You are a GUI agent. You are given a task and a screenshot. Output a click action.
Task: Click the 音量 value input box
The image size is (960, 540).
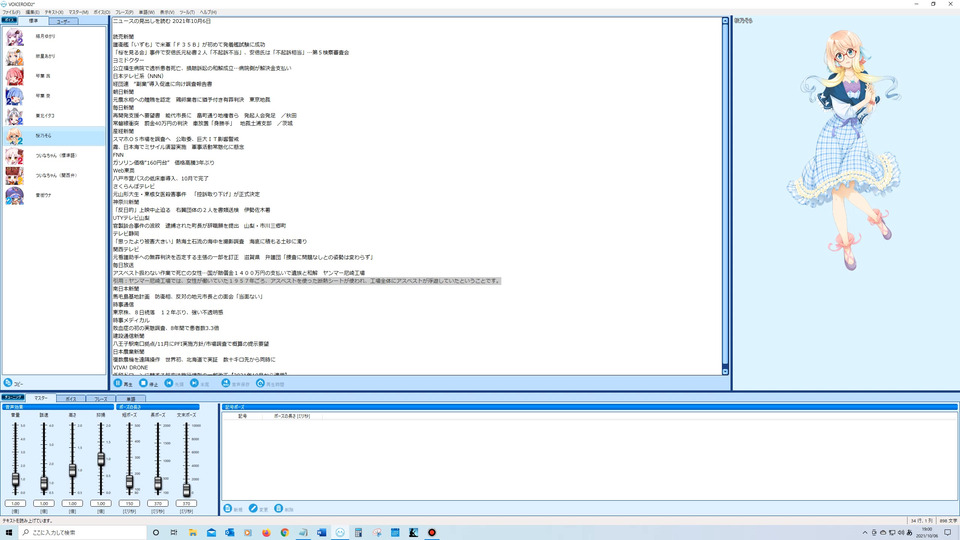pos(15,503)
